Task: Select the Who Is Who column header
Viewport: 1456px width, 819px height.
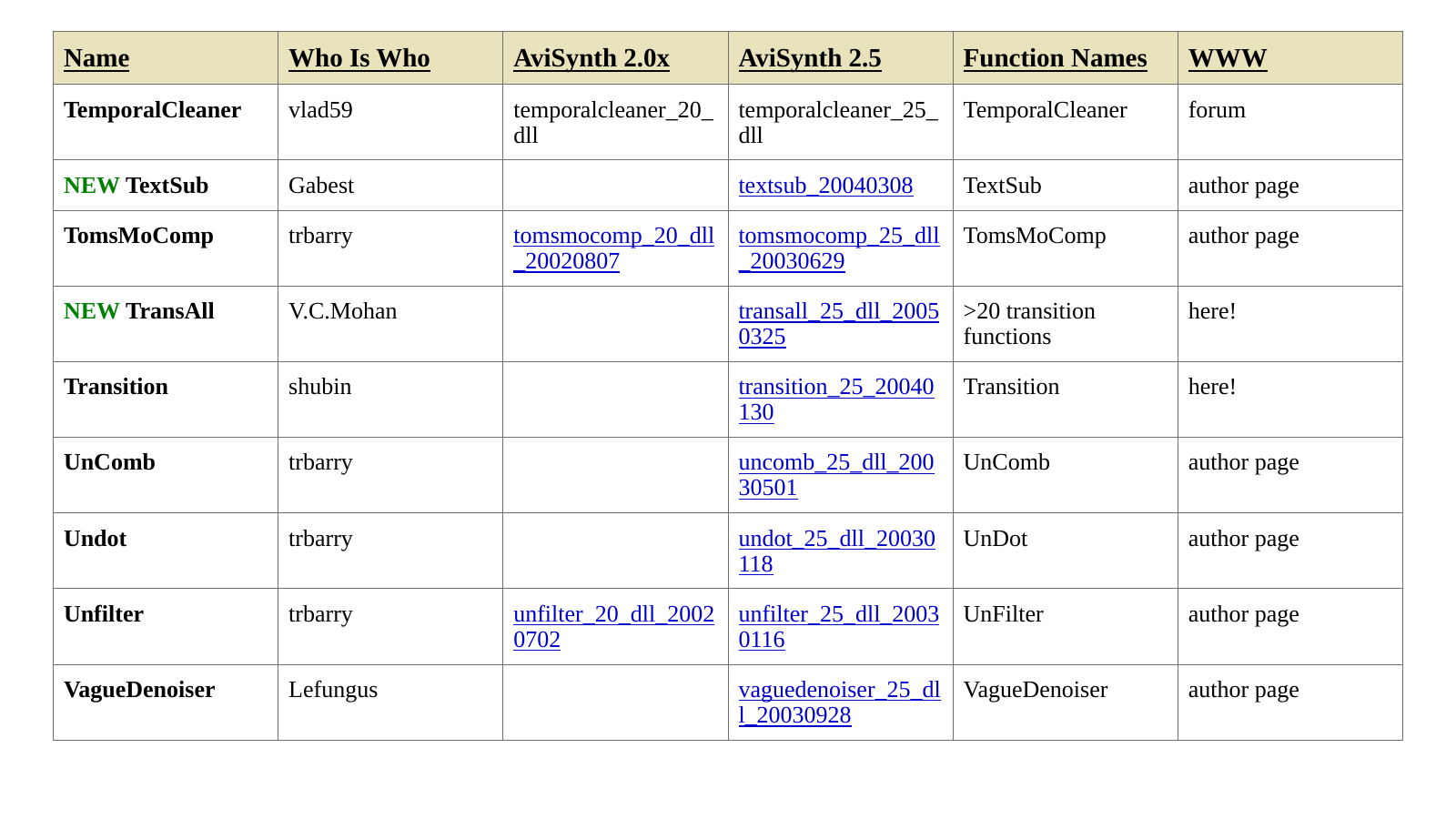Action: pos(359,58)
